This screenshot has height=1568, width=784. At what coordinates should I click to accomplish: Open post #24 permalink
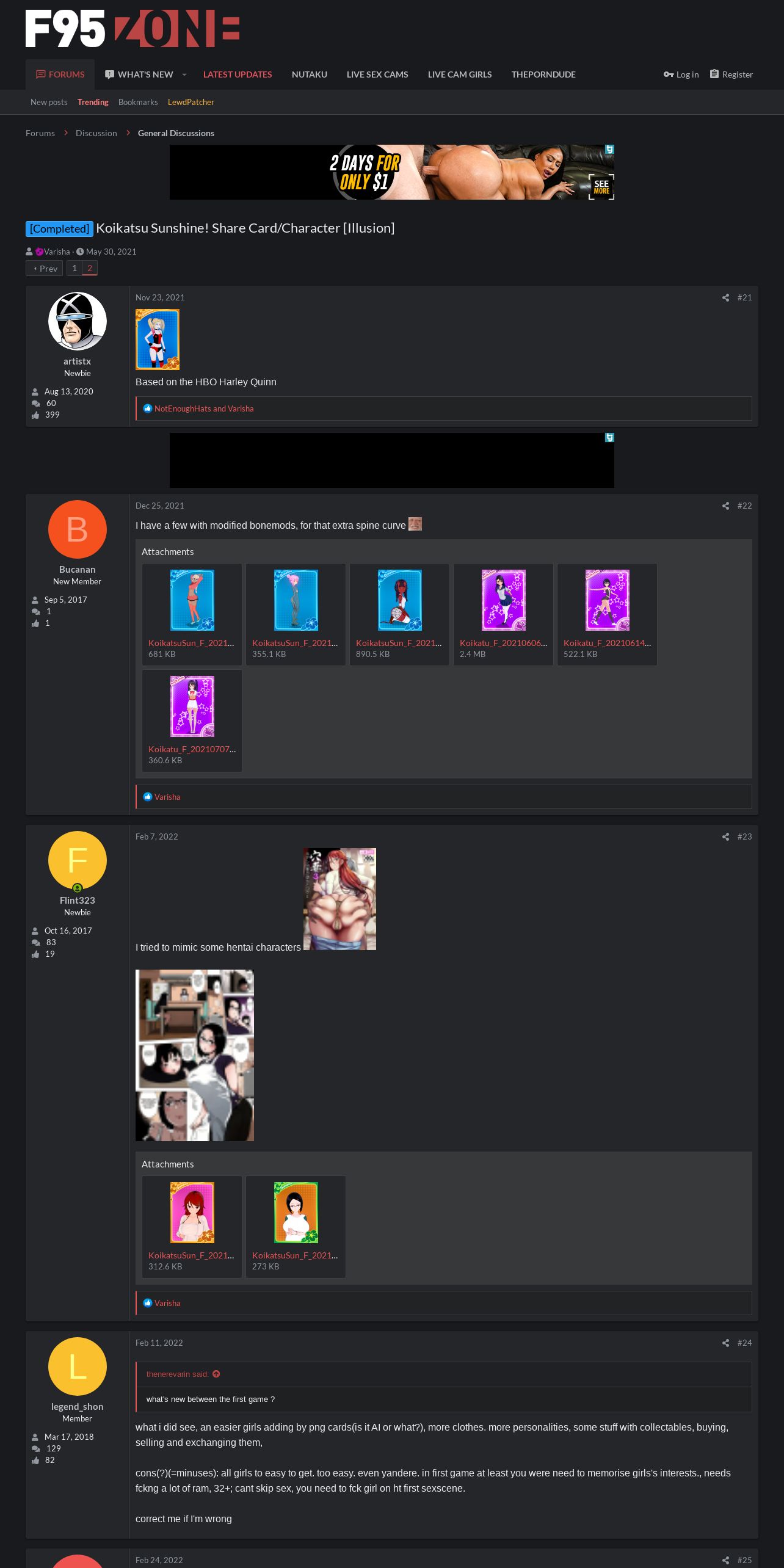(744, 1343)
